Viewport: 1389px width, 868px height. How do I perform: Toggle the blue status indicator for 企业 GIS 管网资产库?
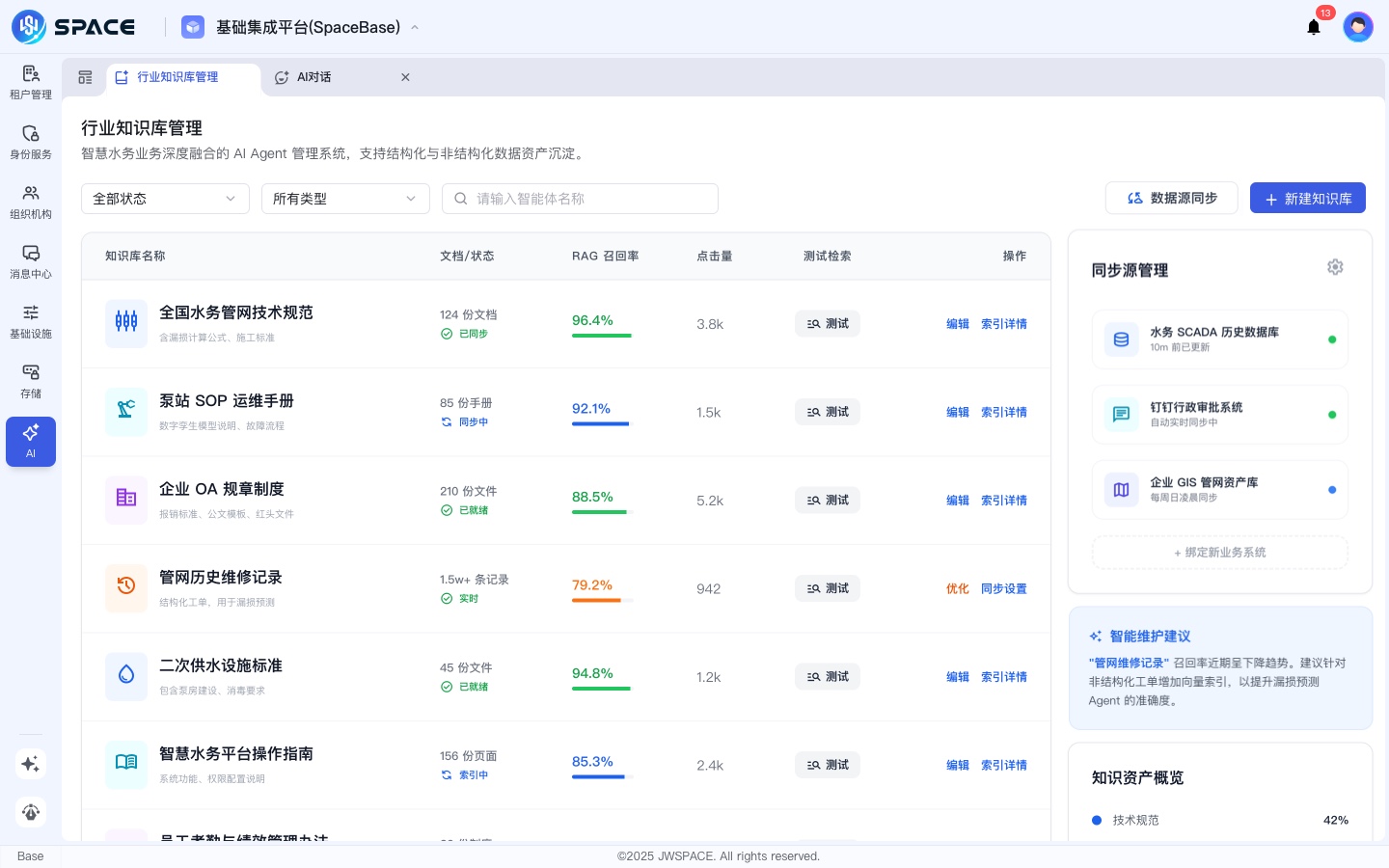pyautogui.click(x=1332, y=490)
